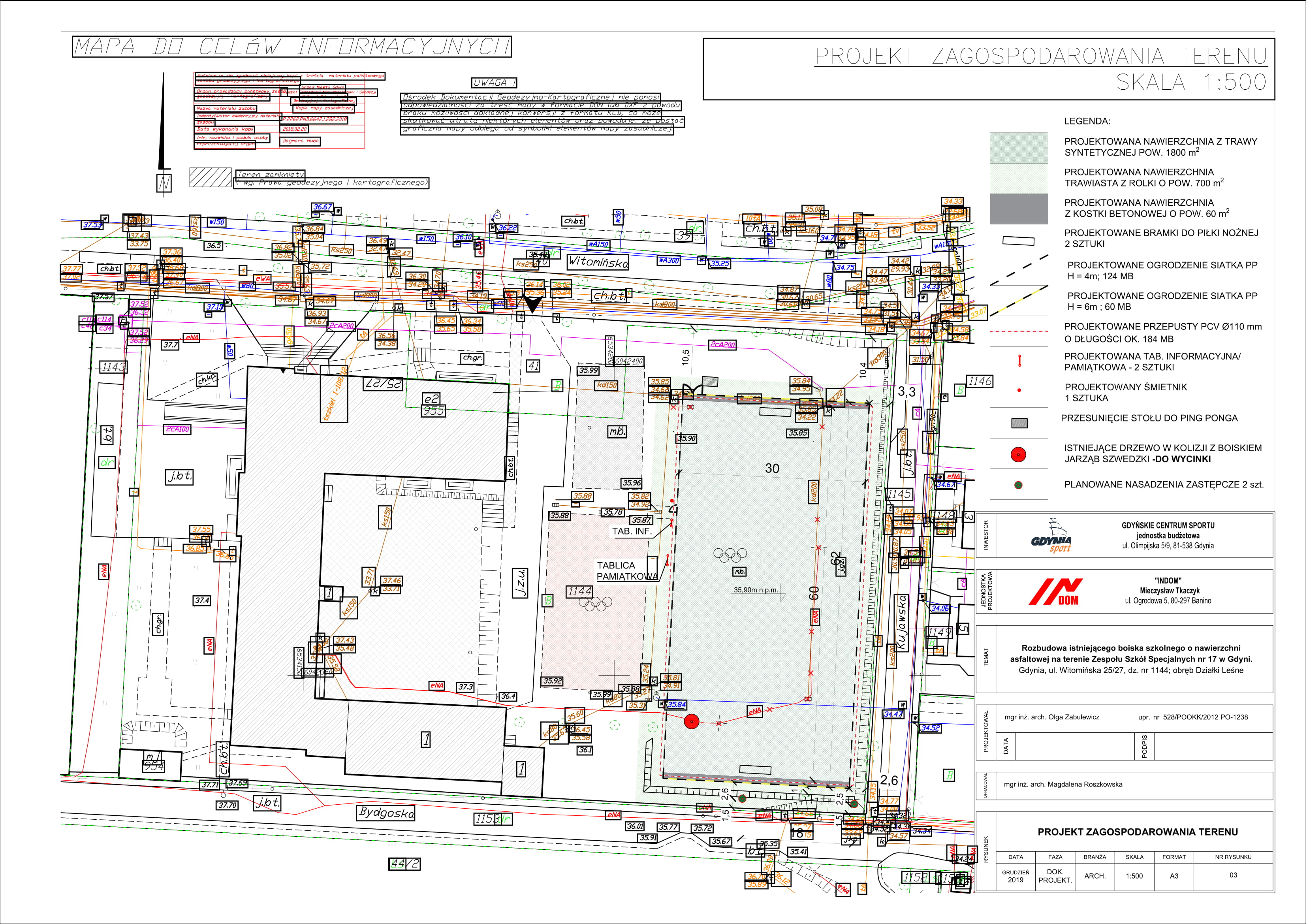This screenshot has height=924, width=1307.
Task: Click the football goal rectangle legend symbol
Action: (1018, 241)
